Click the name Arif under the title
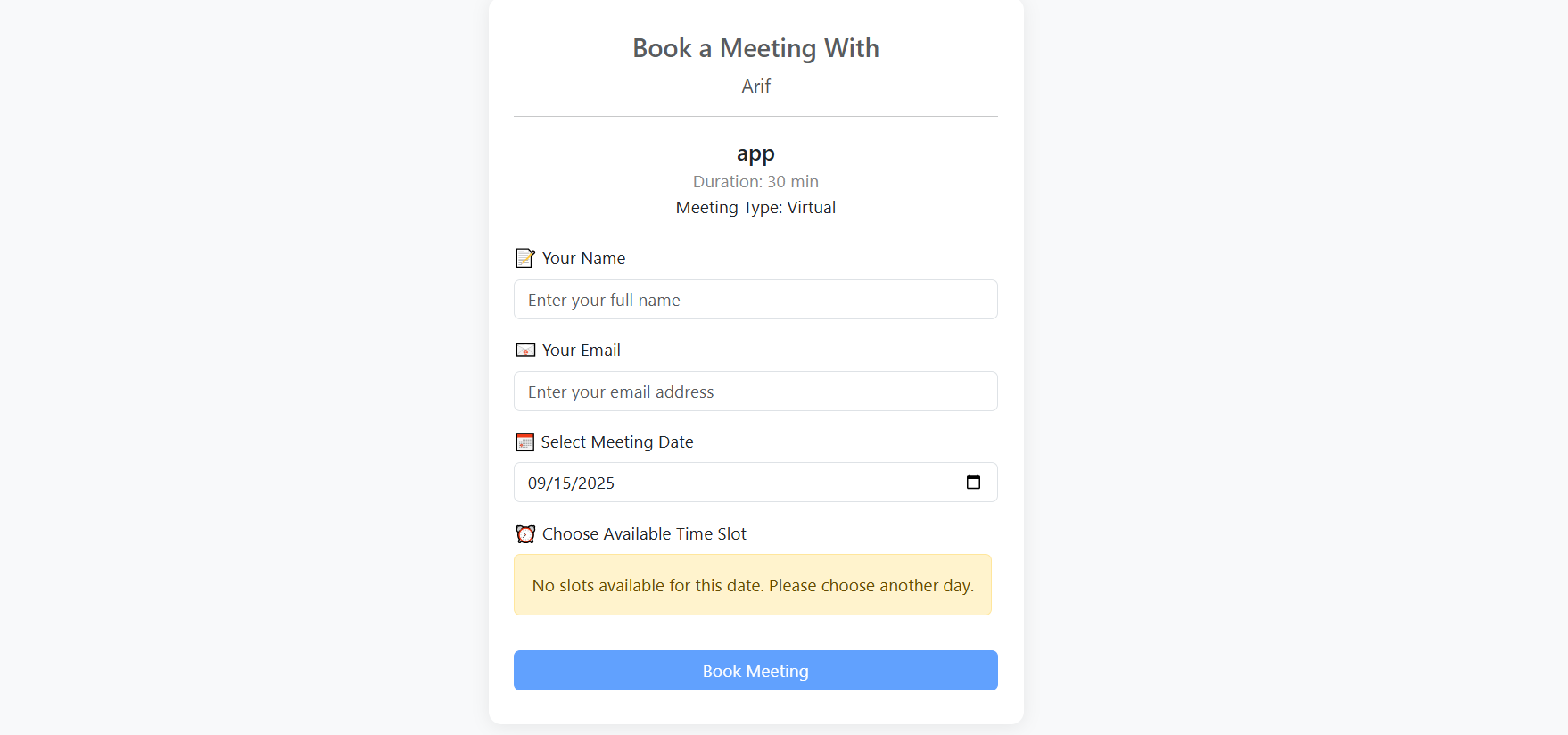This screenshot has width=1568, height=735. click(755, 86)
